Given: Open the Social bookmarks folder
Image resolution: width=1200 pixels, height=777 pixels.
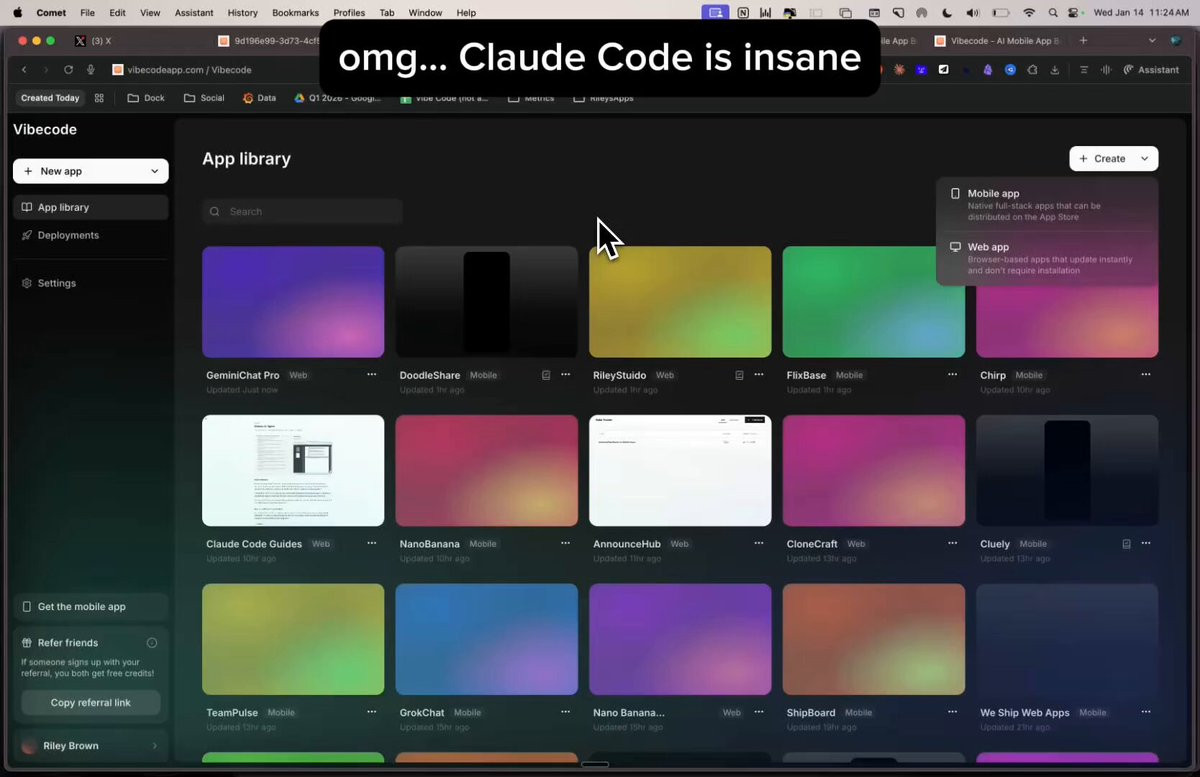Looking at the screenshot, I should coord(204,98).
